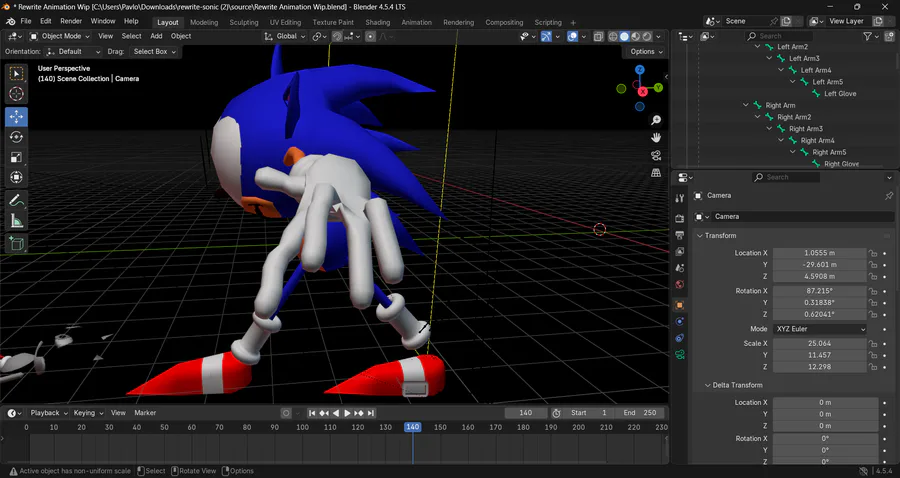
Task: Open the Render menu
Action: (71, 21)
